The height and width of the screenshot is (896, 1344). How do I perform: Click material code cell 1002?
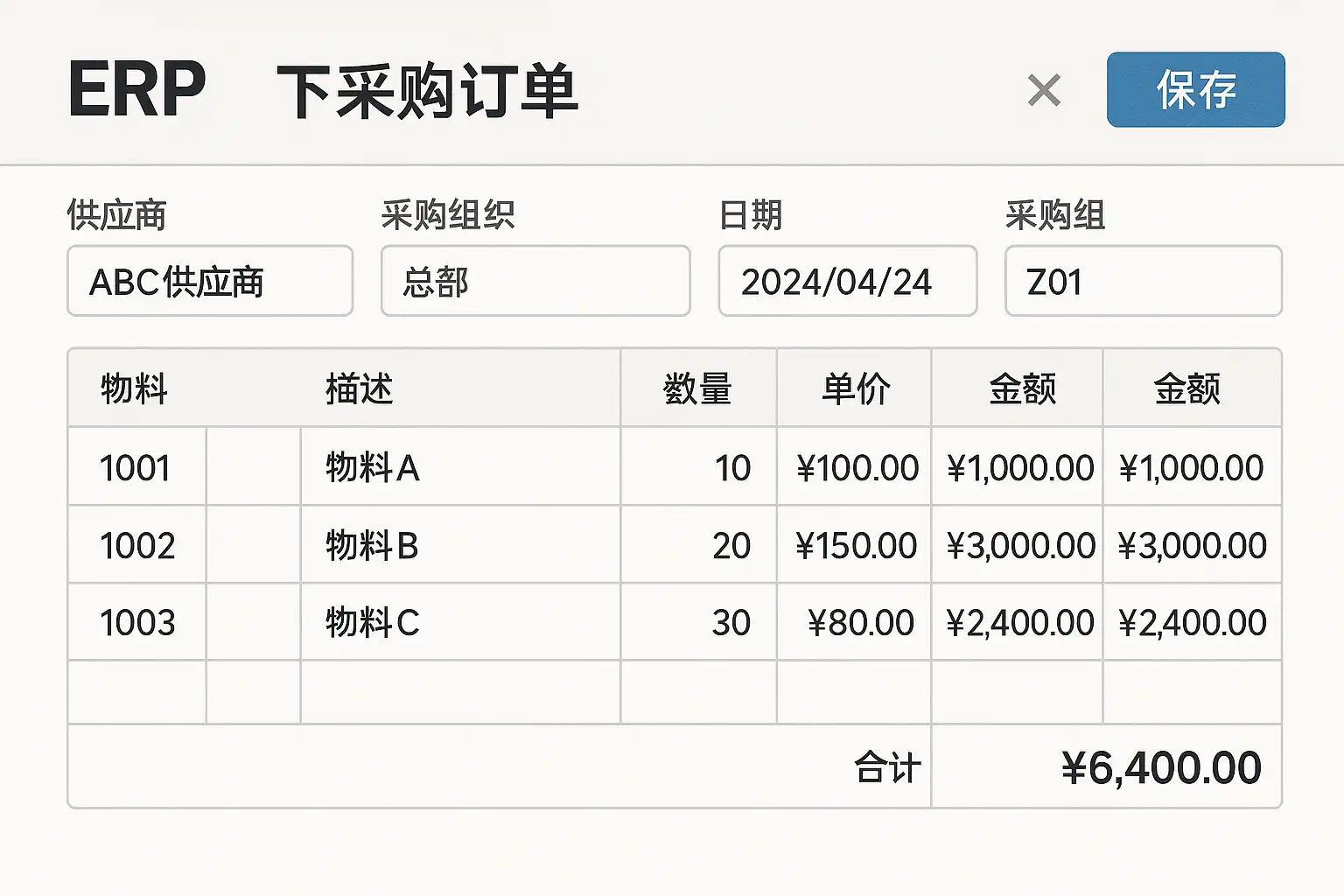136,545
